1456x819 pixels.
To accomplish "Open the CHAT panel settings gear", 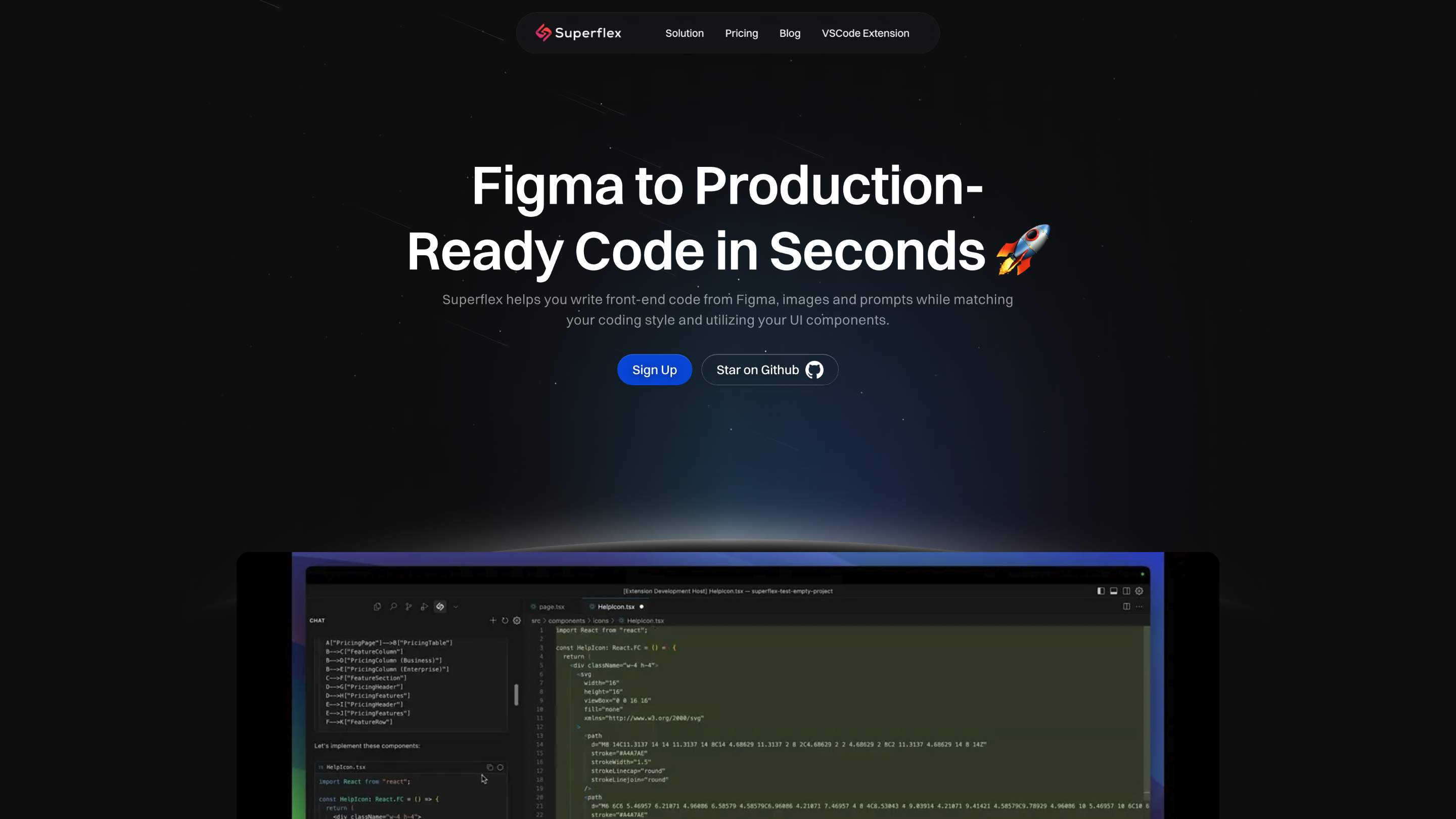I will point(517,620).
